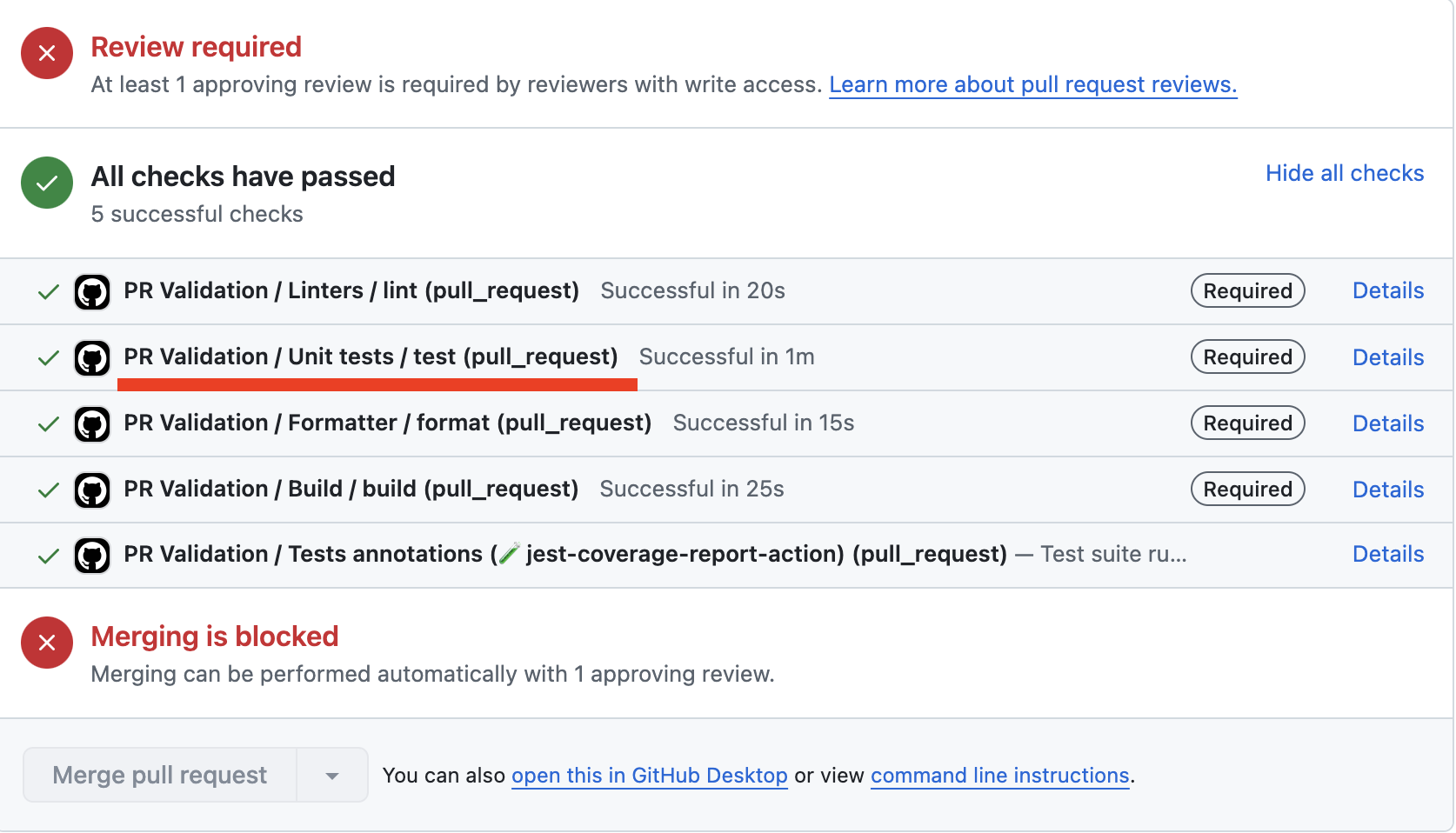Click the GitHub Actions avatar on the Formatter row
Viewport: 1456px width, 833px height.
[92, 424]
